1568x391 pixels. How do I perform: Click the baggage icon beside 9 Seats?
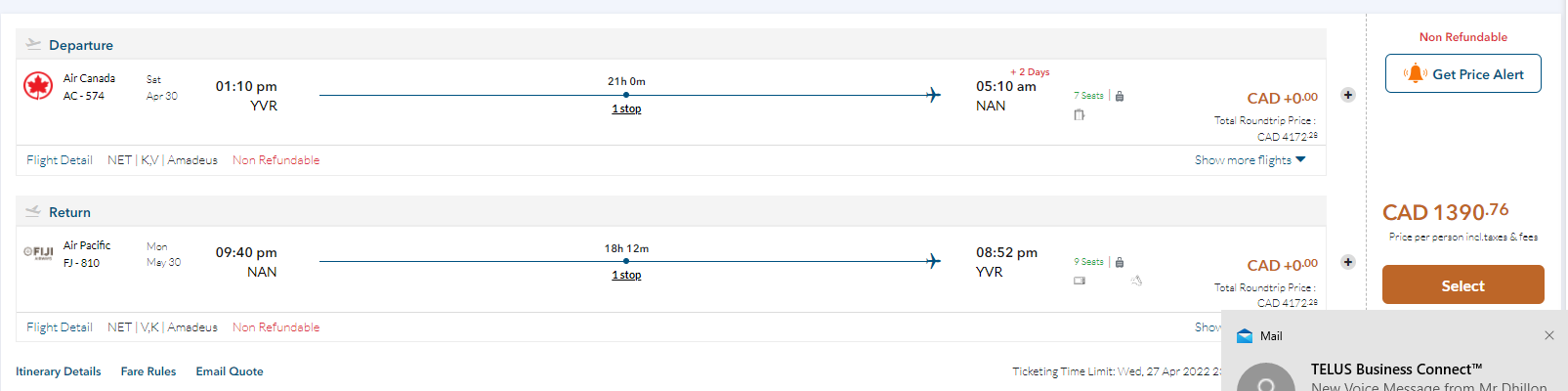coord(1120,262)
